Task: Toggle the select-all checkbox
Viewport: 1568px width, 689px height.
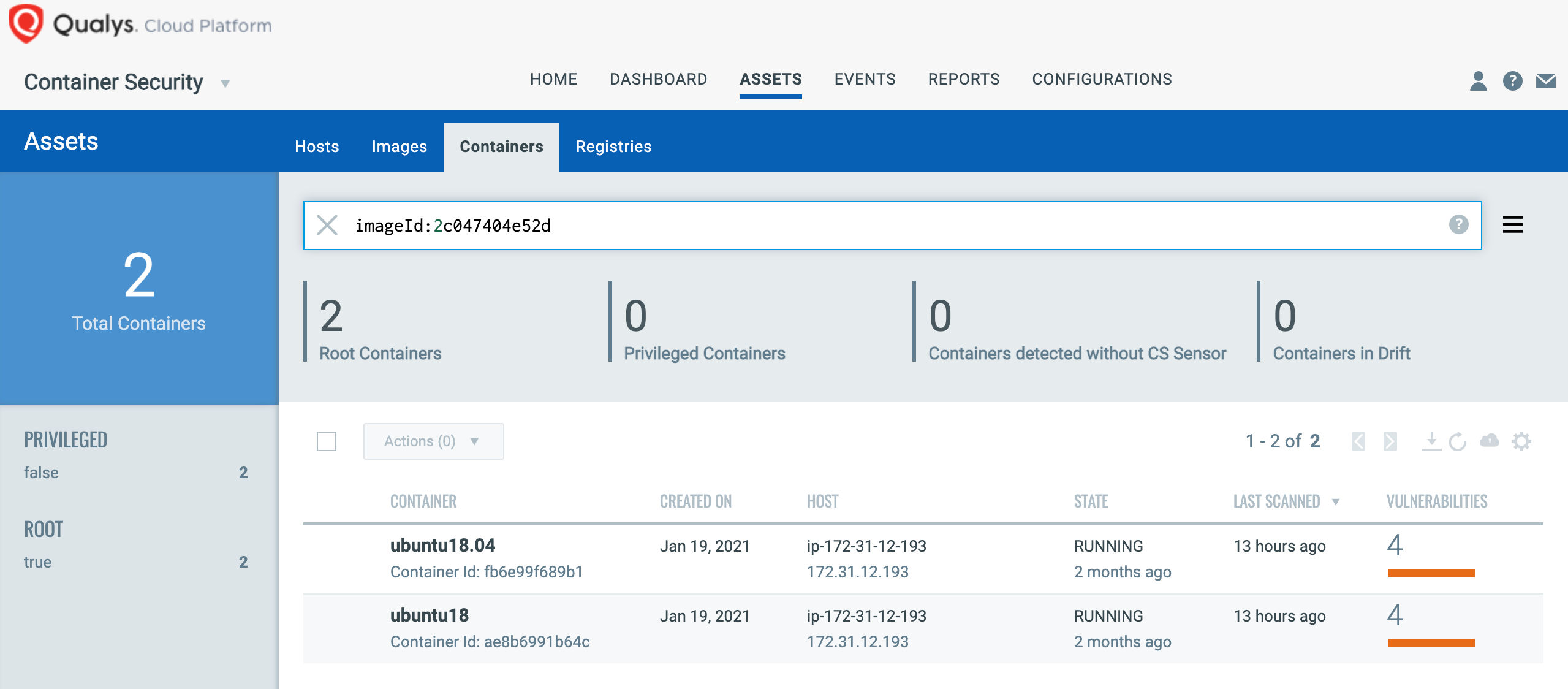Action: [x=327, y=441]
